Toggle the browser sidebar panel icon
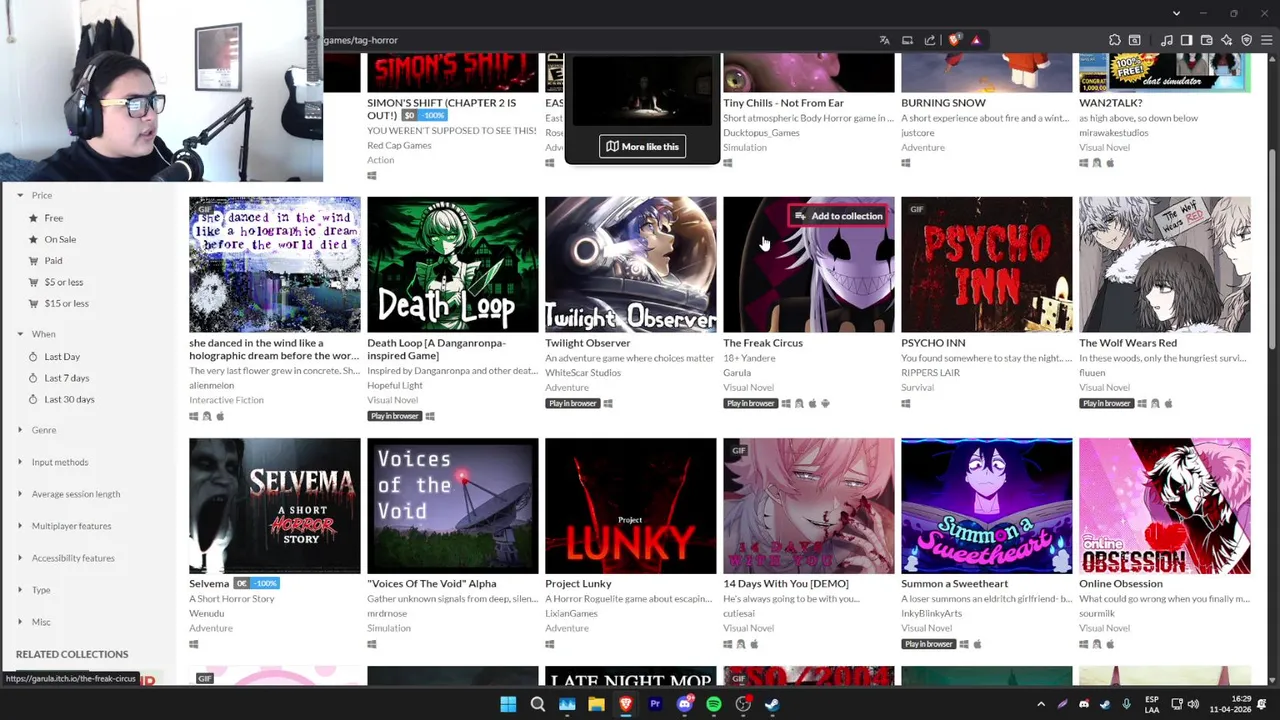Viewport: 1280px width, 720px height. pos(1186,40)
